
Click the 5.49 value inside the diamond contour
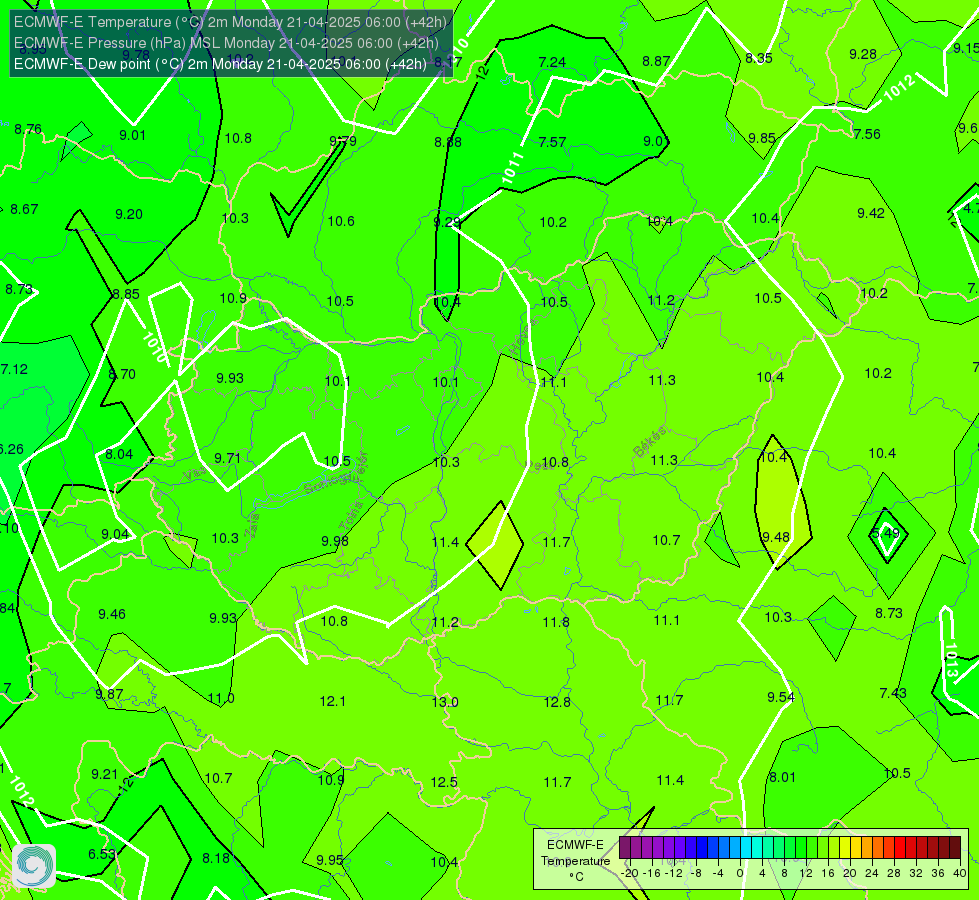(x=885, y=533)
